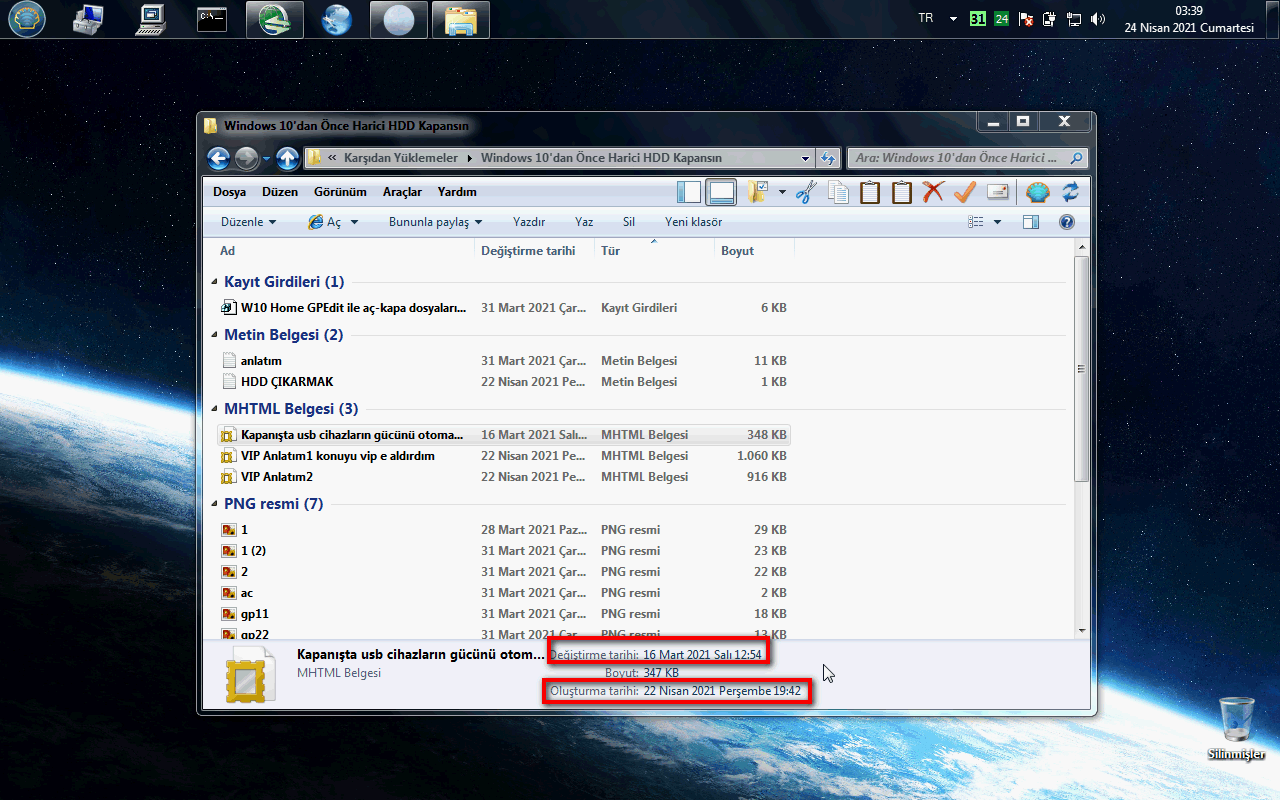Toggle the navigation pane toolbar icon
Image resolution: width=1280 pixels, height=800 pixels.
point(689,192)
